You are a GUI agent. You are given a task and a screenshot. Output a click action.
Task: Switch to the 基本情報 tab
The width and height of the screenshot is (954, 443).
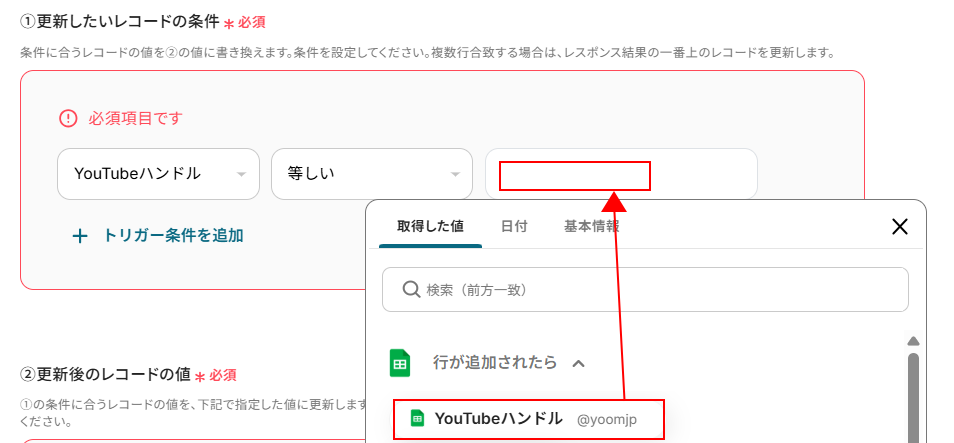click(x=591, y=227)
